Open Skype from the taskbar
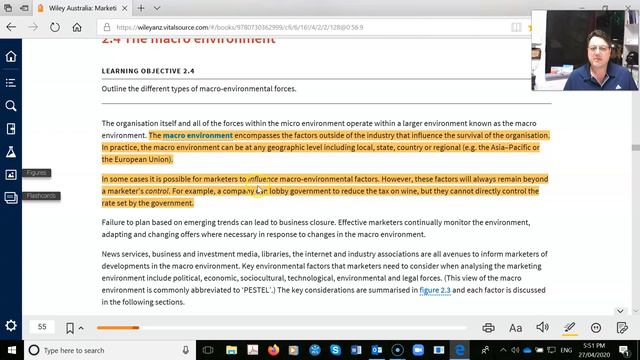640x360 pixels. (335, 350)
